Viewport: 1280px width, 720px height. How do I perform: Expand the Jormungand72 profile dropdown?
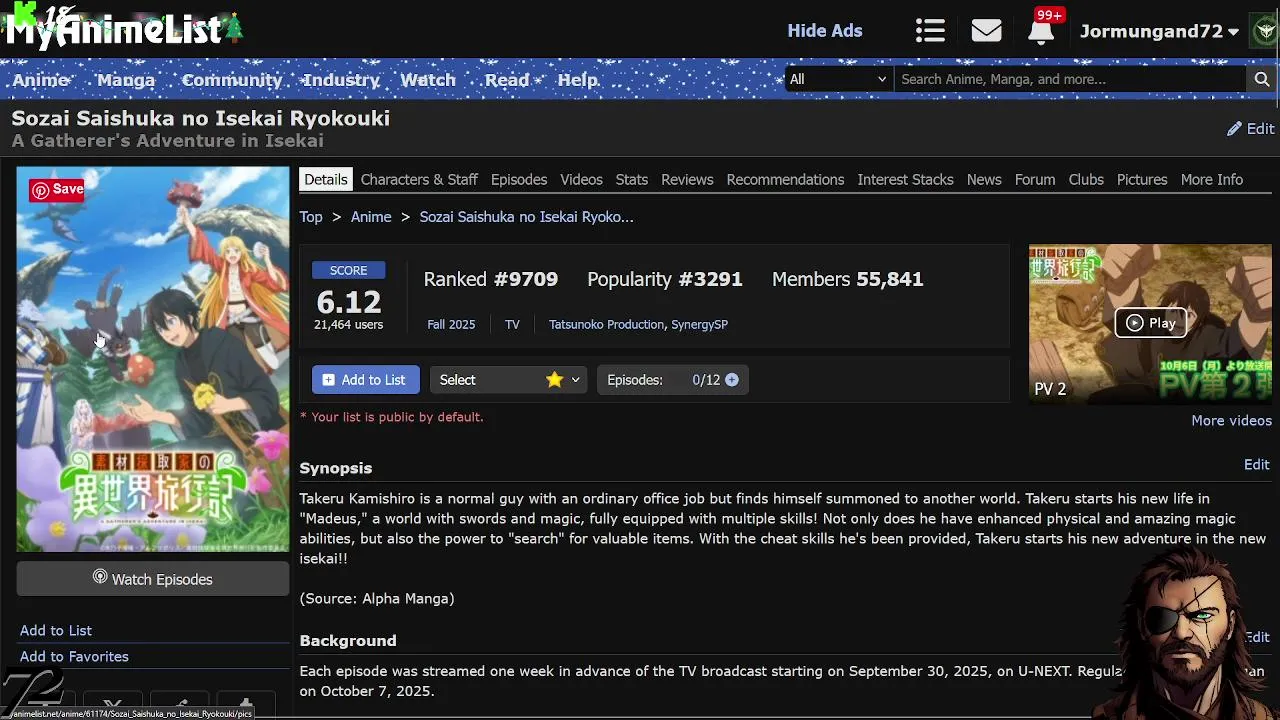coord(1160,31)
